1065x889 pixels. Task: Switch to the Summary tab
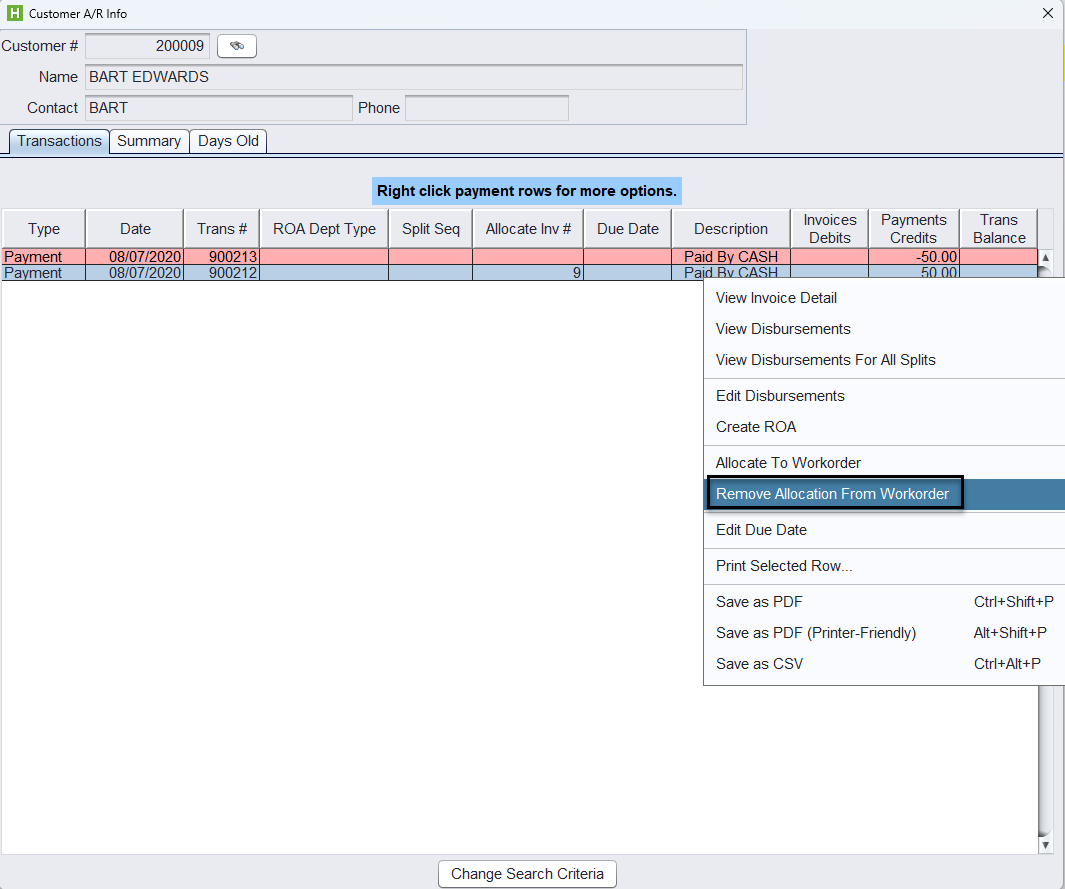pyautogui.click(x=149, y=141)
